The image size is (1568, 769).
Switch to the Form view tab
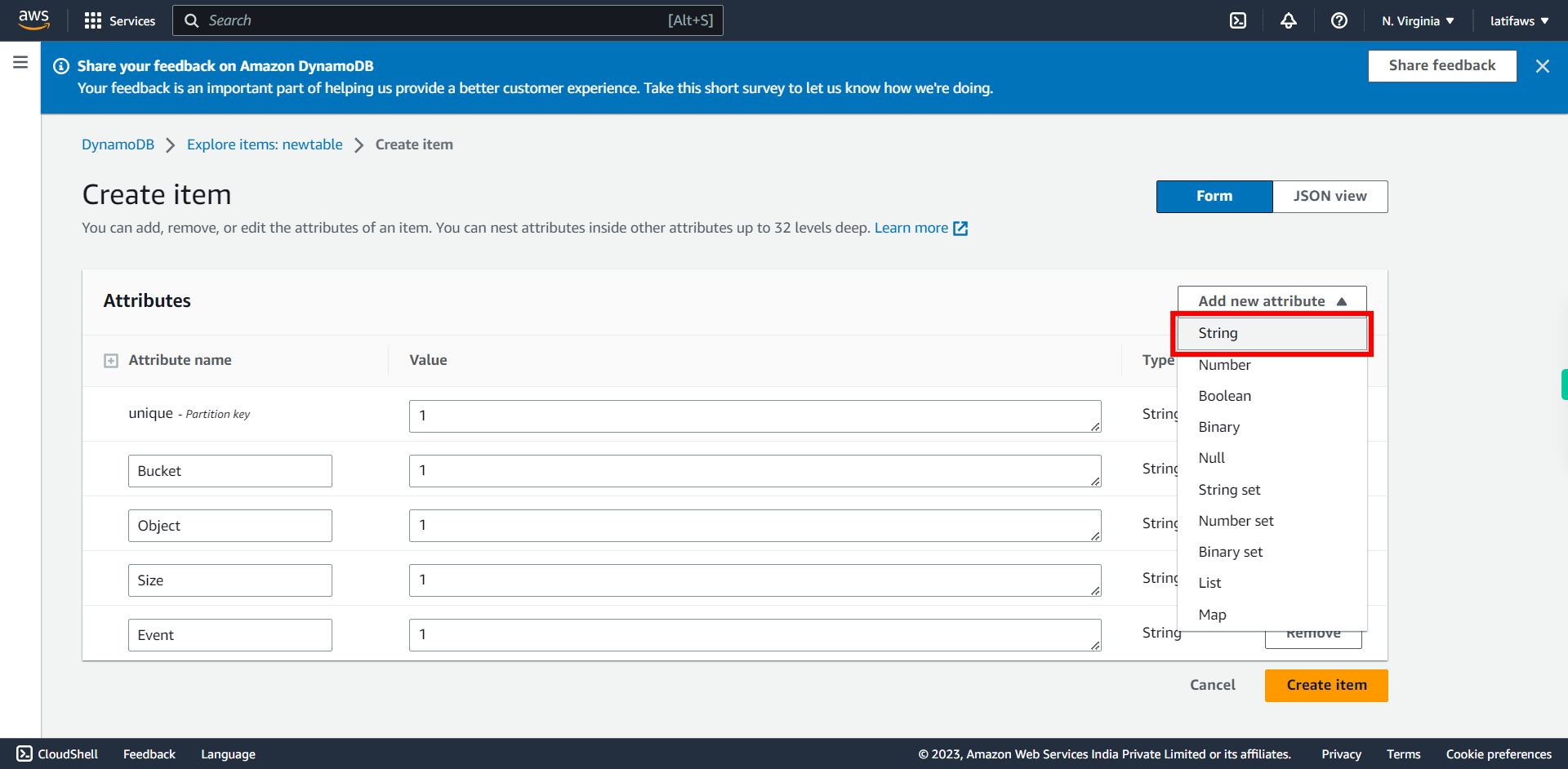click(1214, 196)
